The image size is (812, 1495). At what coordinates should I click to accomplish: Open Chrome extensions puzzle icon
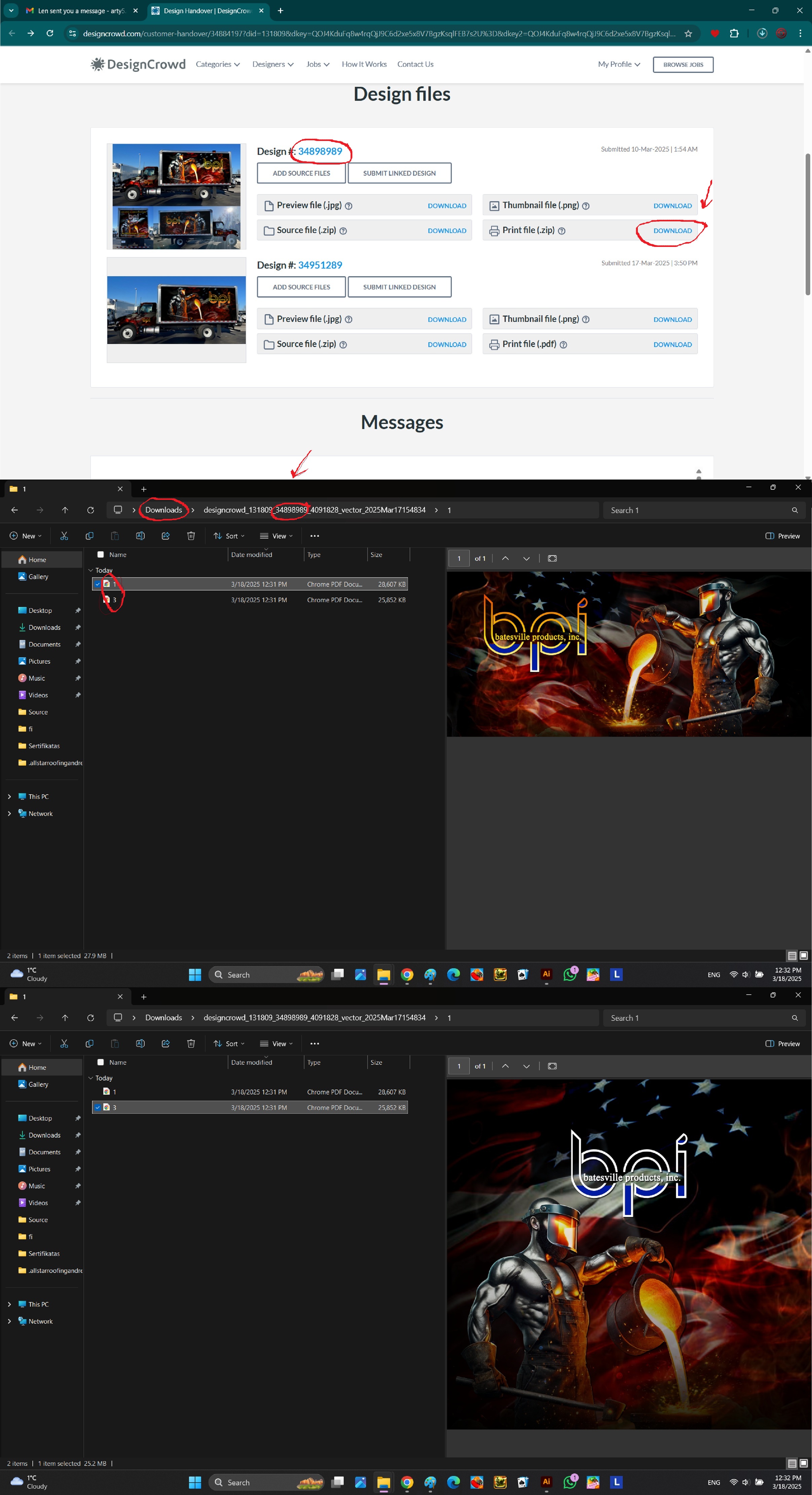[x=734, y=34]
